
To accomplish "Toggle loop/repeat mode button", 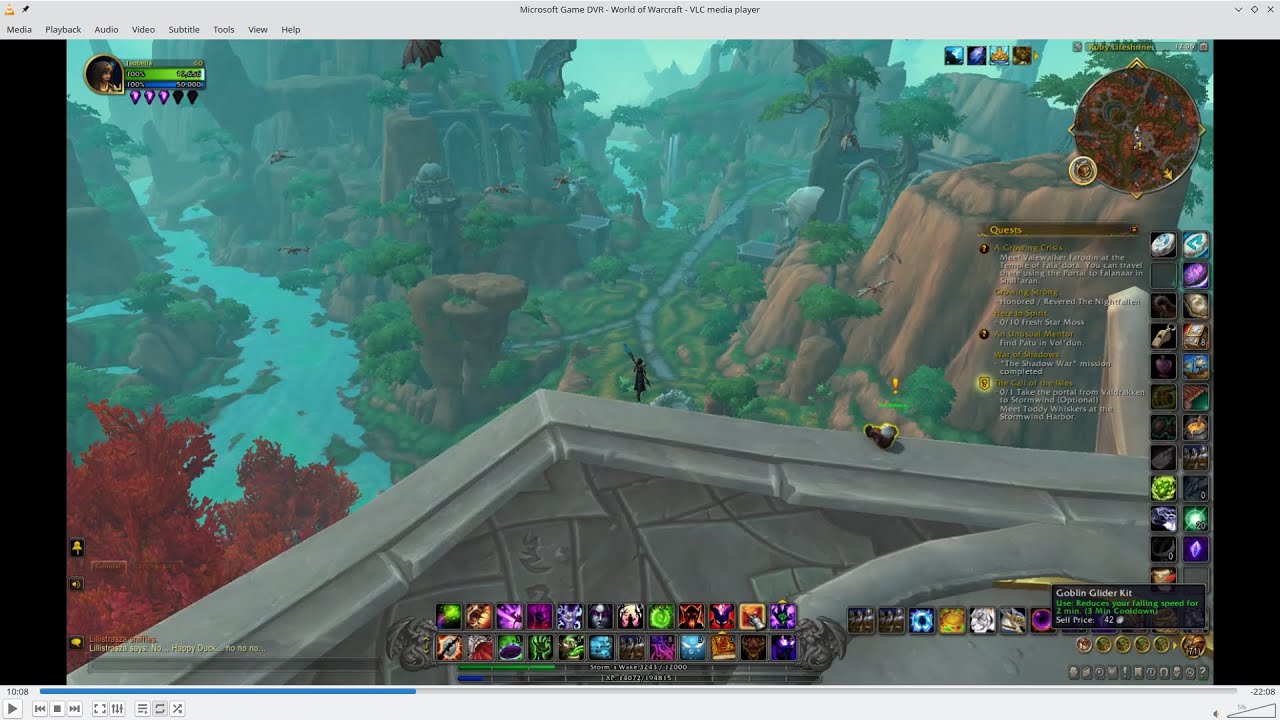I will 160,709.
